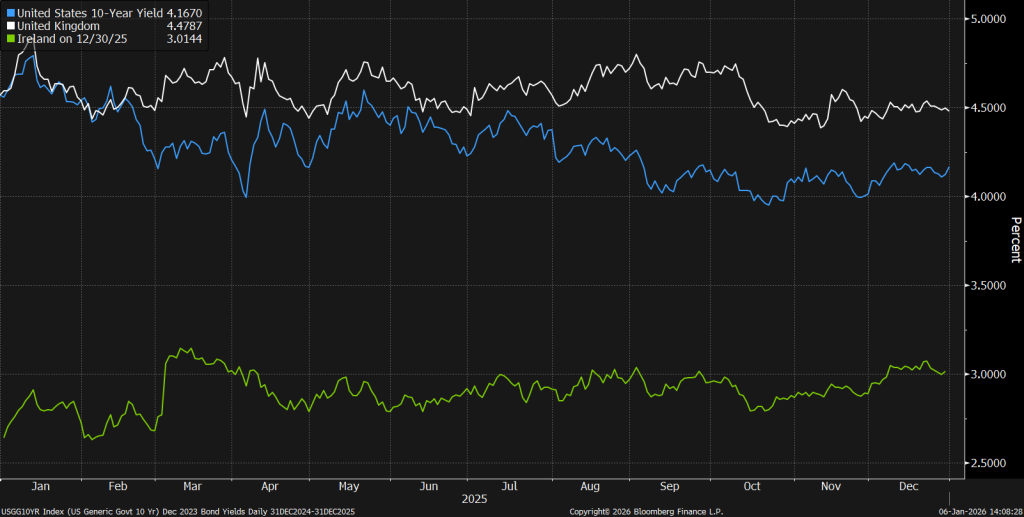1024x517 pixels.
Task: Click the 4.1670 value in legend
Action: [x=182, y=11]
